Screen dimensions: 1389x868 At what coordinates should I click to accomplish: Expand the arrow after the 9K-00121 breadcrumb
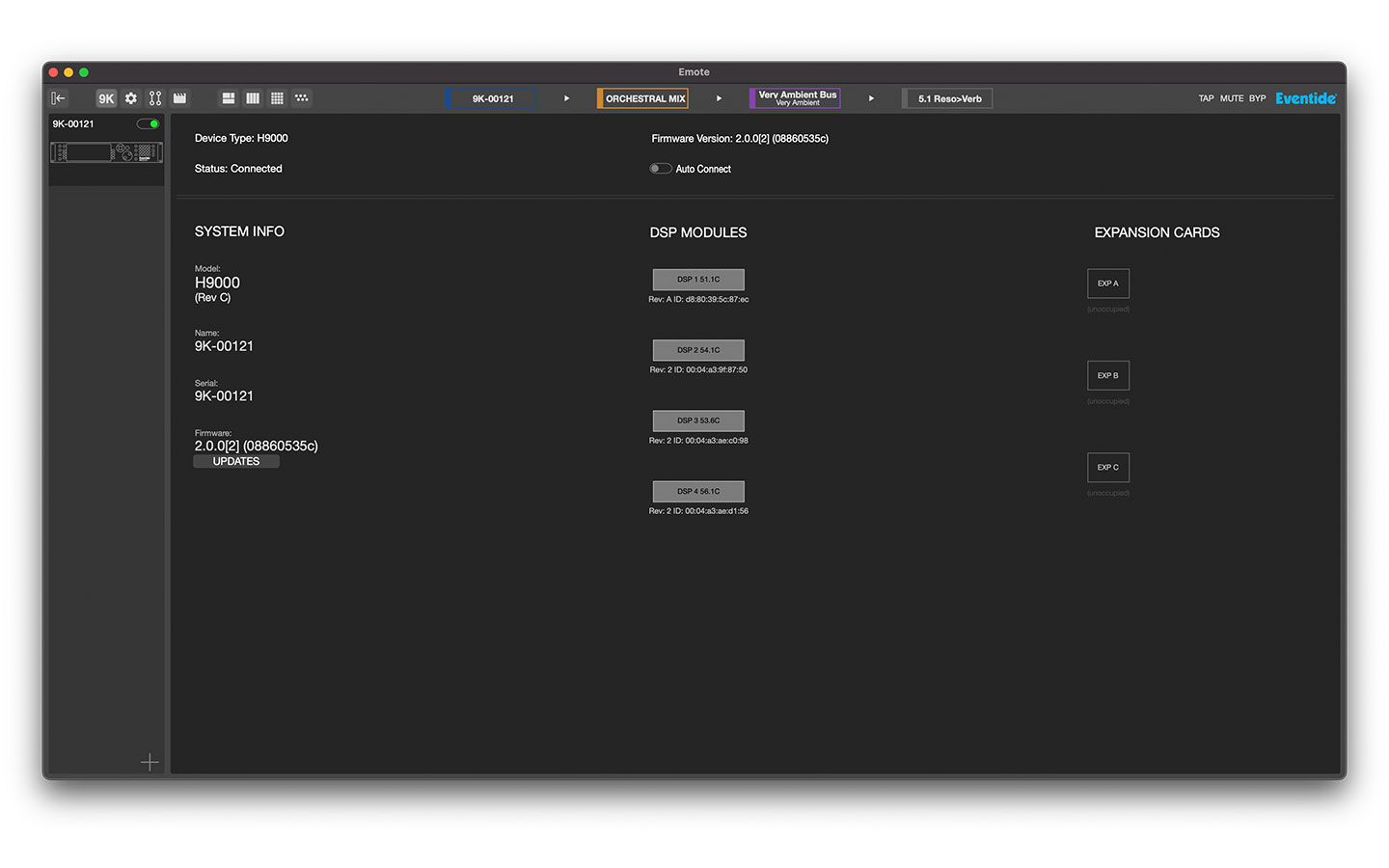tap(567, 98)
